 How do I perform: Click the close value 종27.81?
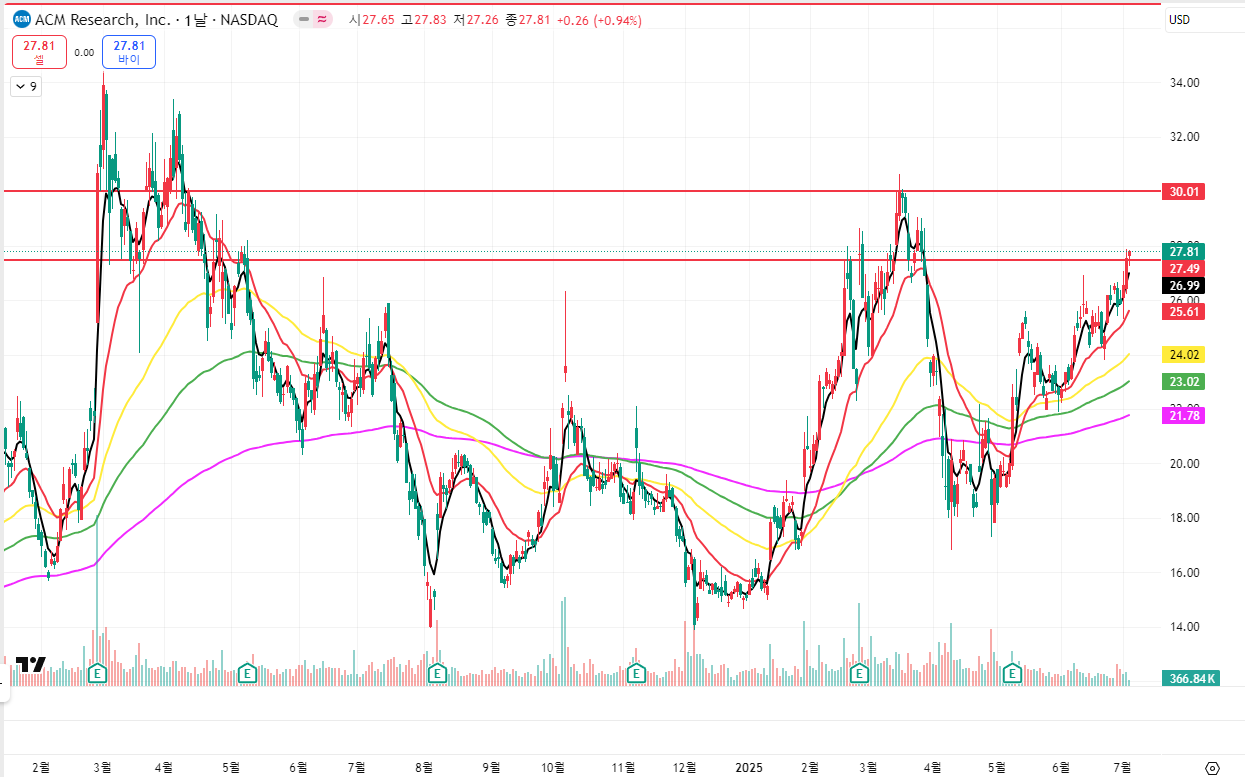pyautogui.click(x=527, y=19)
